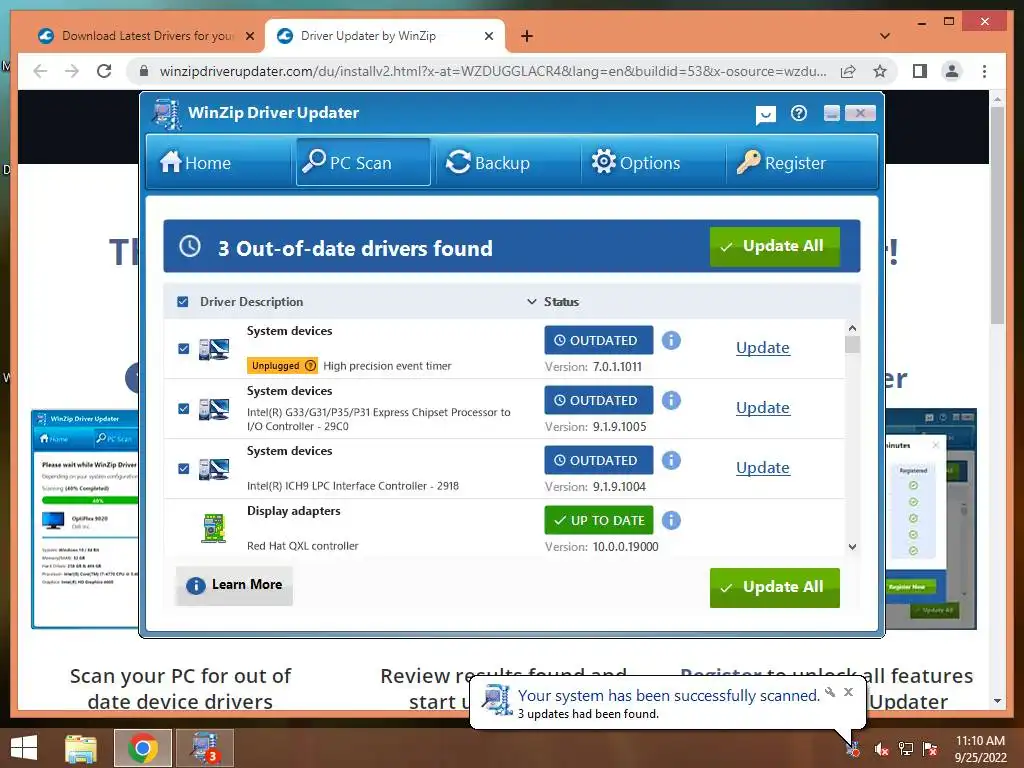The image size is (1024, 768).
Task: Close the scan notification balloon
Action: [x=848, y=692]
